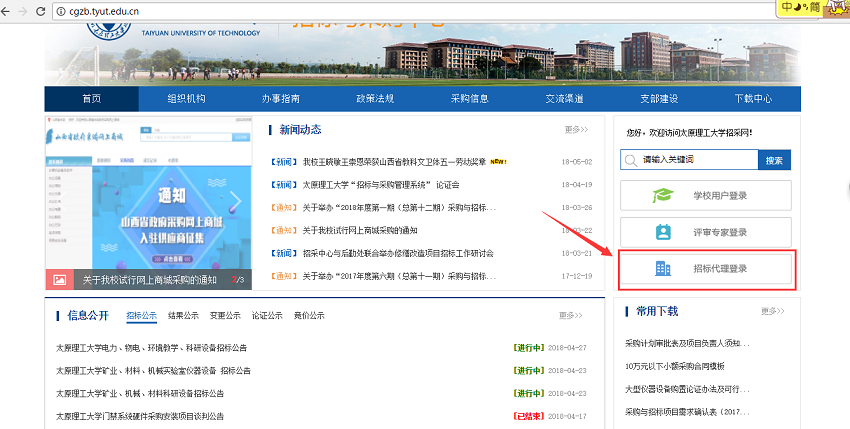
Task: Click the green graduation cap icon
Action: click(x=663, y=196)
